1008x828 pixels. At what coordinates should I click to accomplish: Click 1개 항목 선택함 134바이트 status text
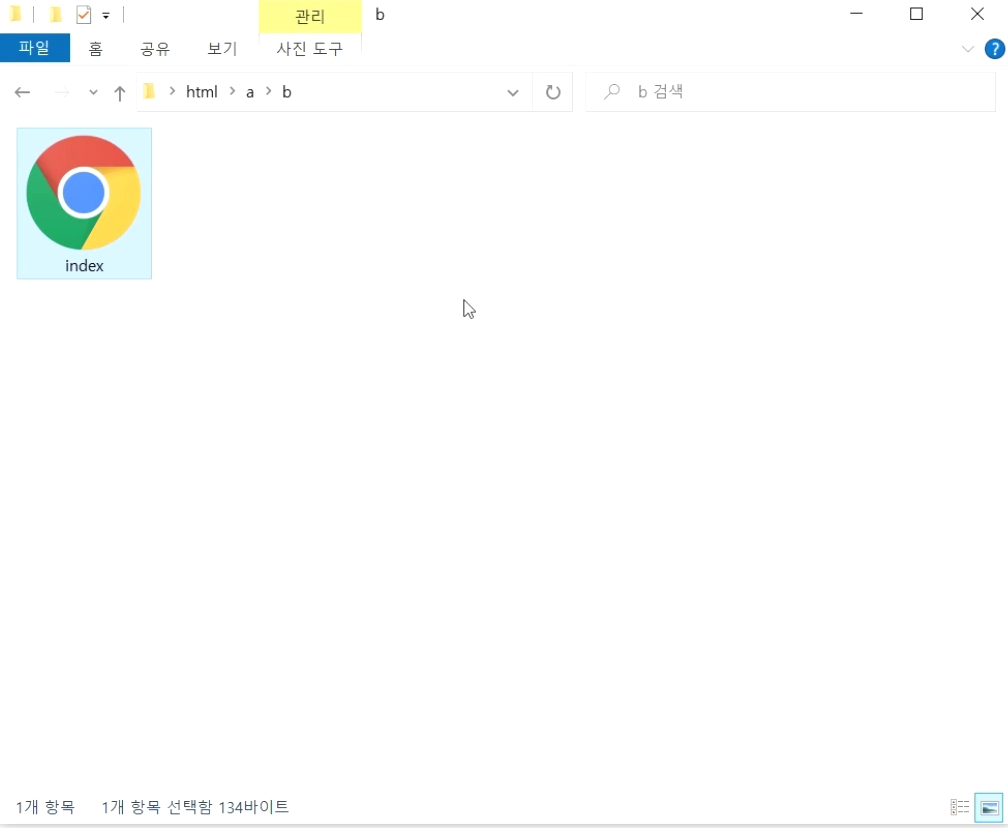coord(195,807)
